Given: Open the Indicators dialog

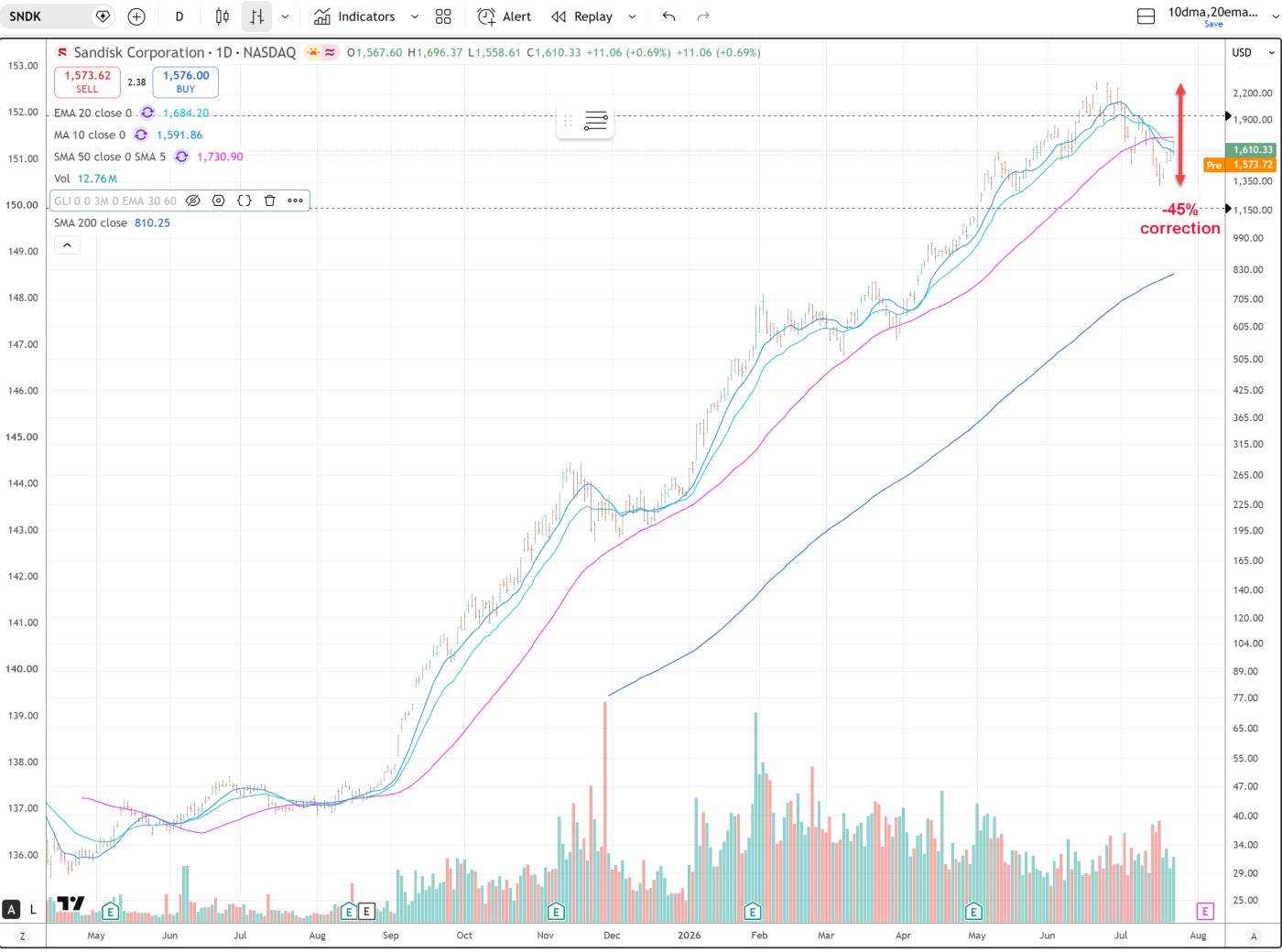Looking at the screenshot, I should point(354,16).
